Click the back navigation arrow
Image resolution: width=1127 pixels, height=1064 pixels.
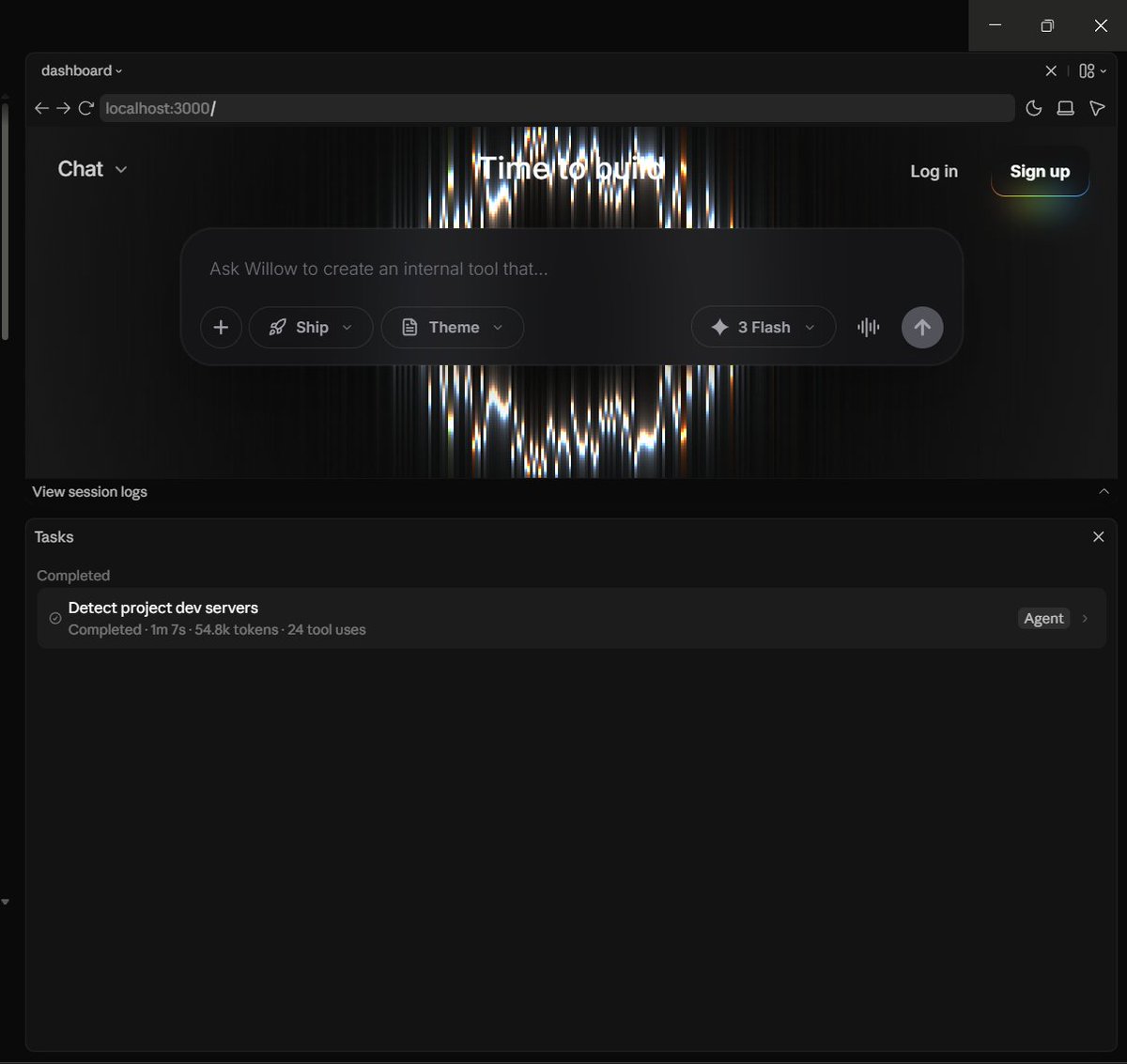(41, 108)
